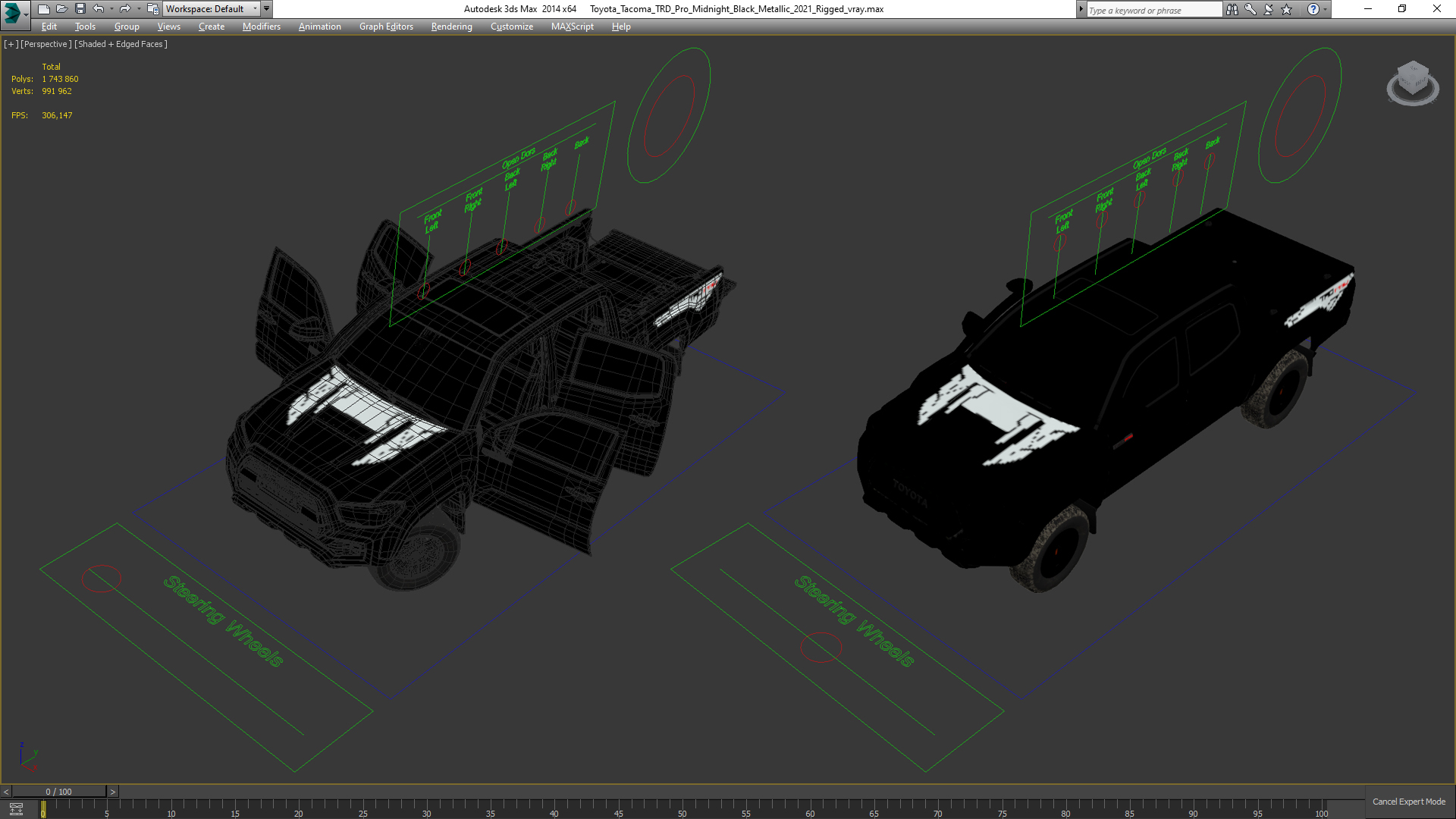Click the 0 / 100 time slider handle
Viewport: 1456px width, 819px height.
[x=59, y=792]
